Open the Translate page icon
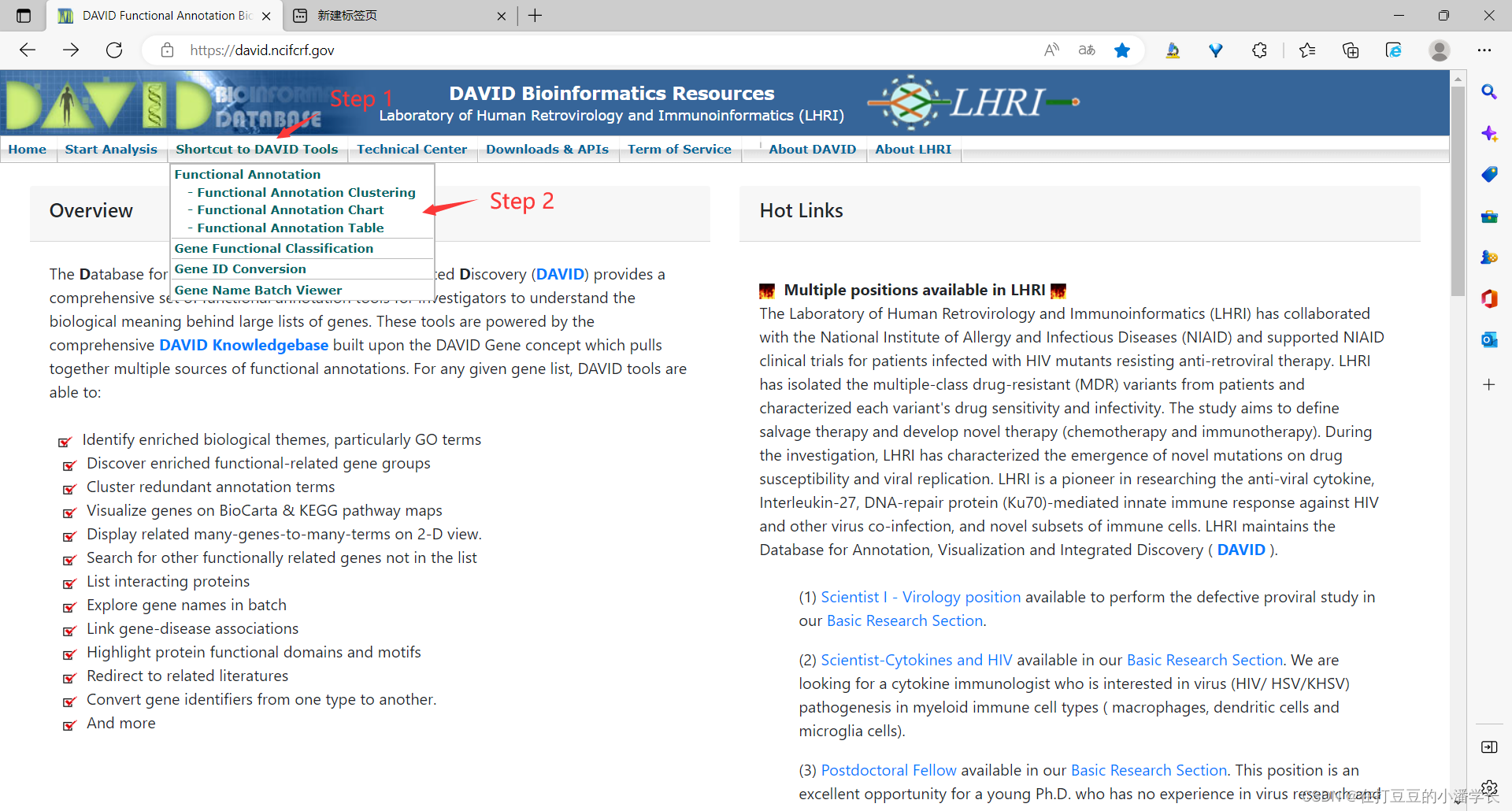 click(x=1087, y=50)
